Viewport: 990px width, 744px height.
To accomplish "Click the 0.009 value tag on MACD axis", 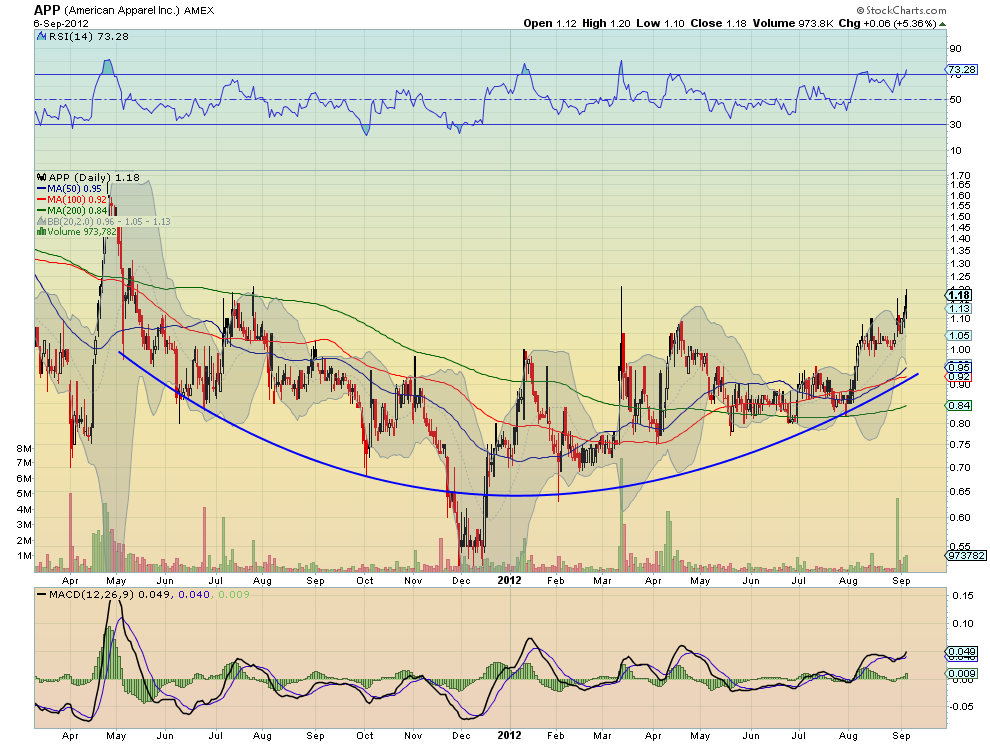I will [962, 674].
